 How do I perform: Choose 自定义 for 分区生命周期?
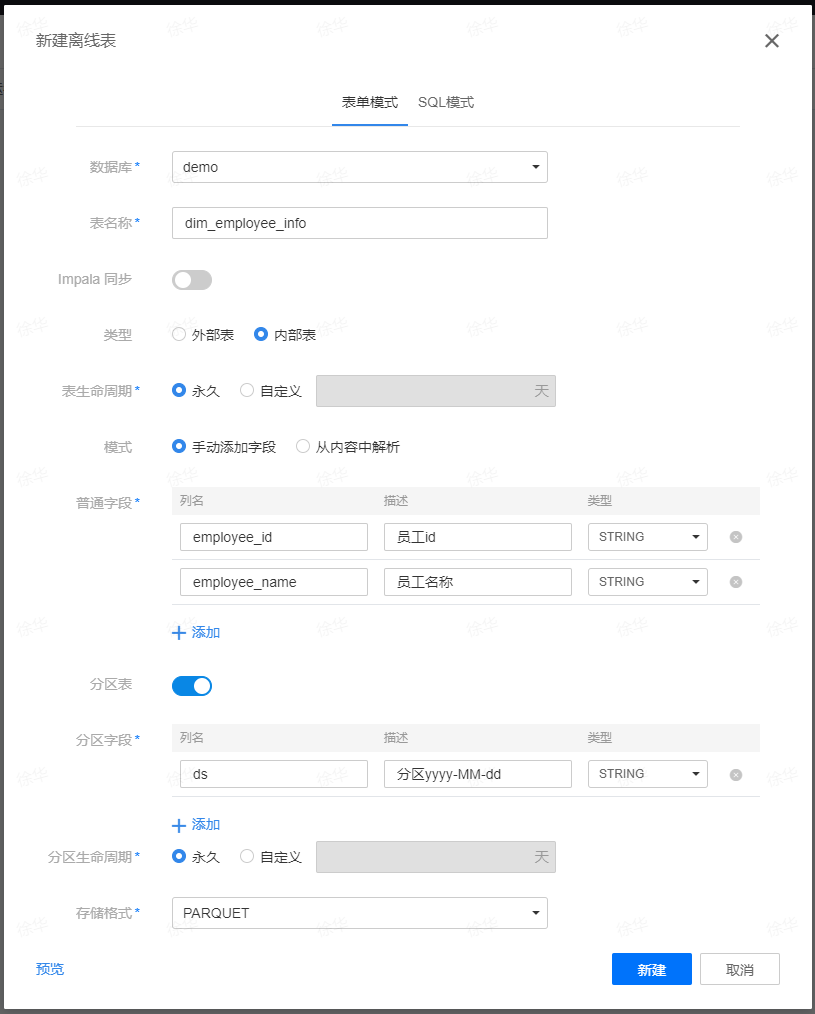pyautogui.click(x=271, y=857)
